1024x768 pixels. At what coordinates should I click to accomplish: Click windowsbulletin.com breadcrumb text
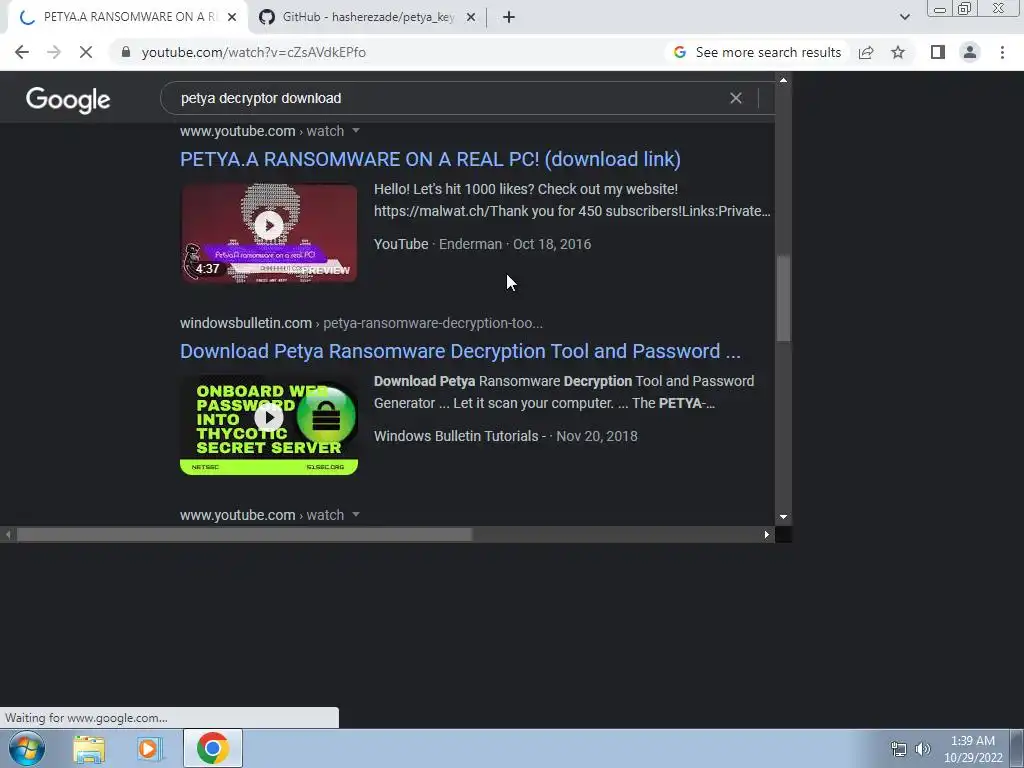tap(246, 323)
